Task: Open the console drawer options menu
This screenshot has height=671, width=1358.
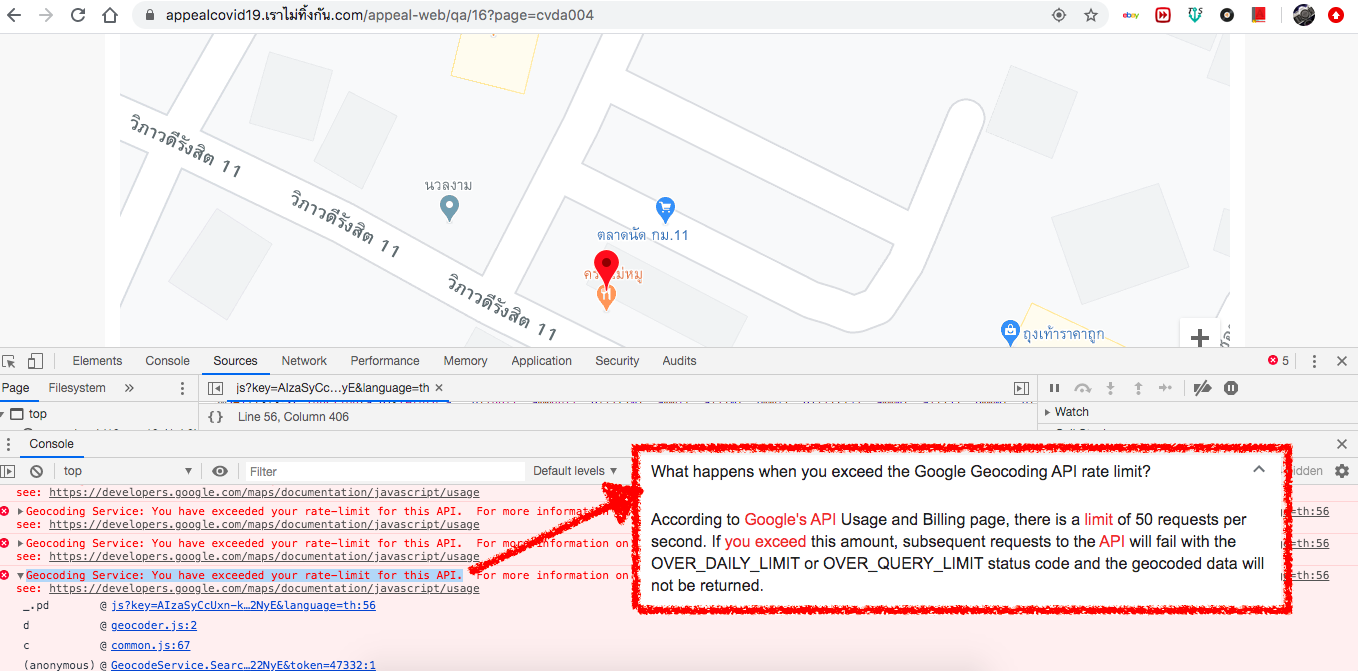Action: (8, 444)
